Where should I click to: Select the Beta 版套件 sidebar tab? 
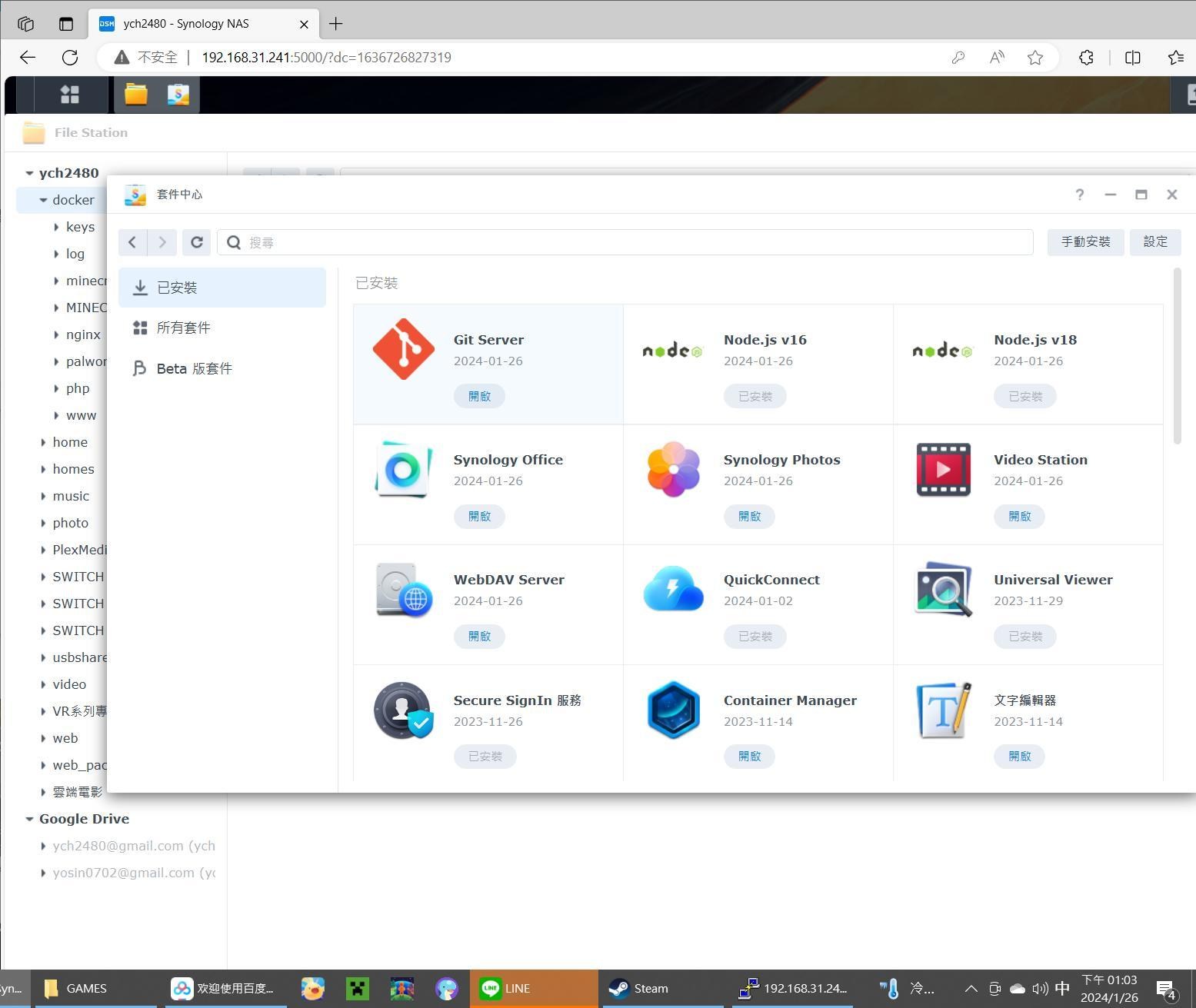(x=222, y=368)
